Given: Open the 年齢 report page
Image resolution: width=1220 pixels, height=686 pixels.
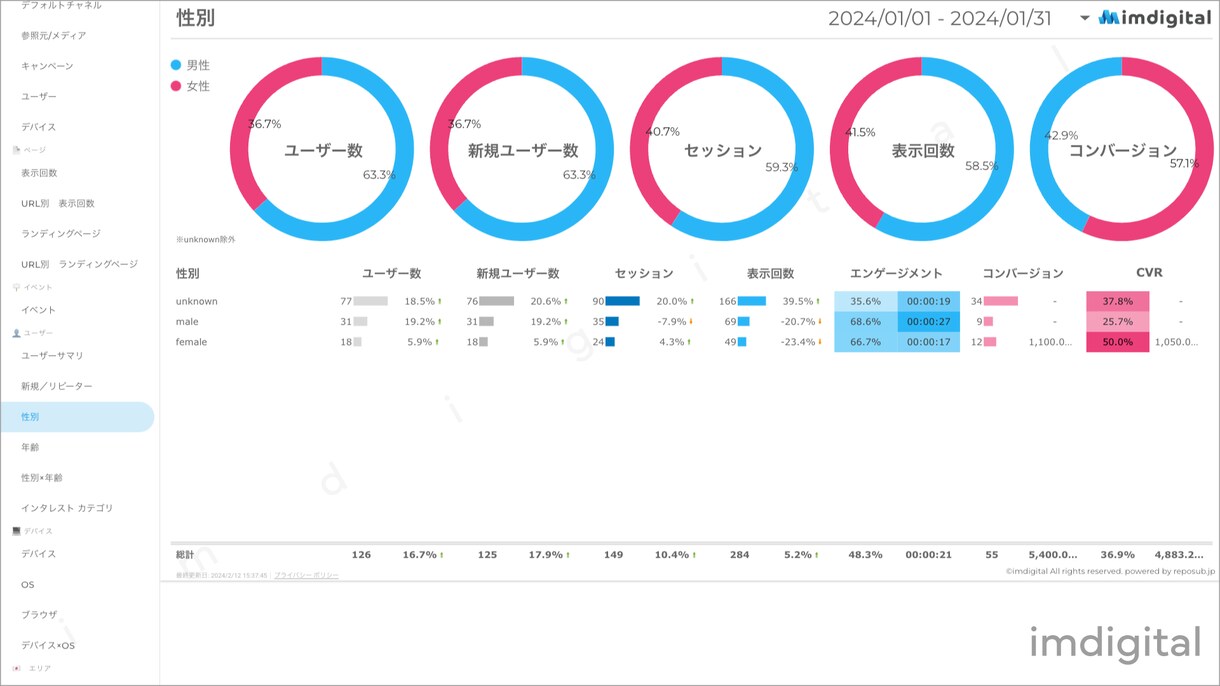Looking at the screenshot, I should pos(30,447).
